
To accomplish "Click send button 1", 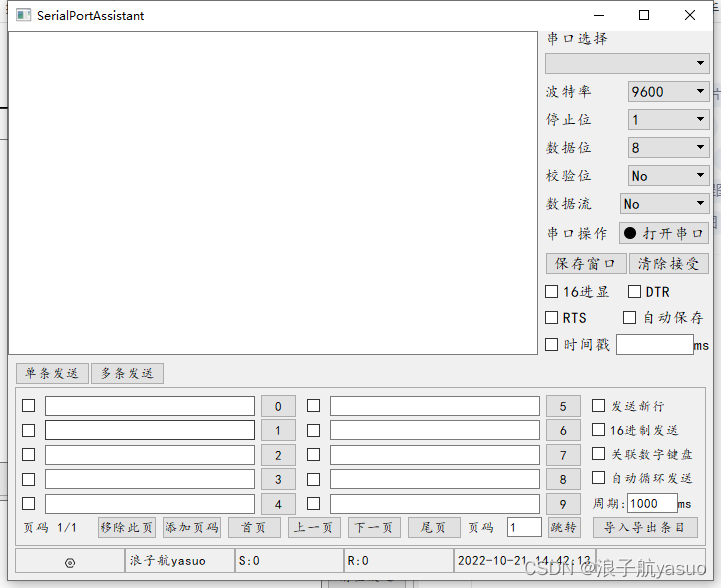I will click(x=278, y=430).
